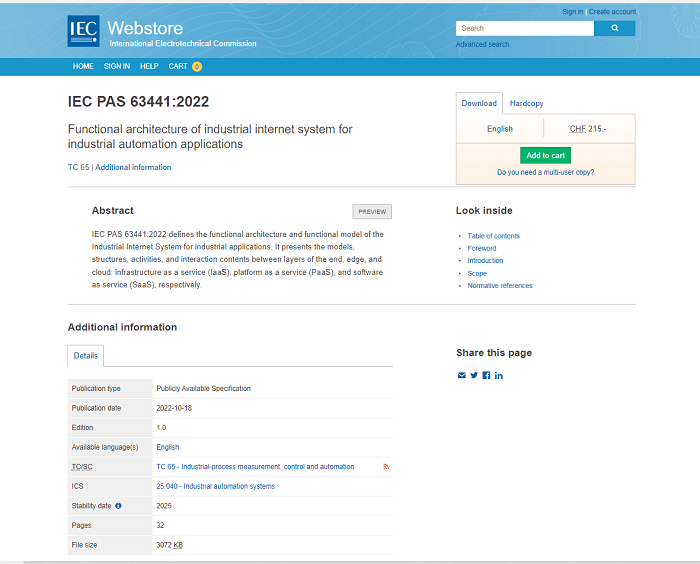
Task: Click the PREVIEW button
Action: (372, 212)
